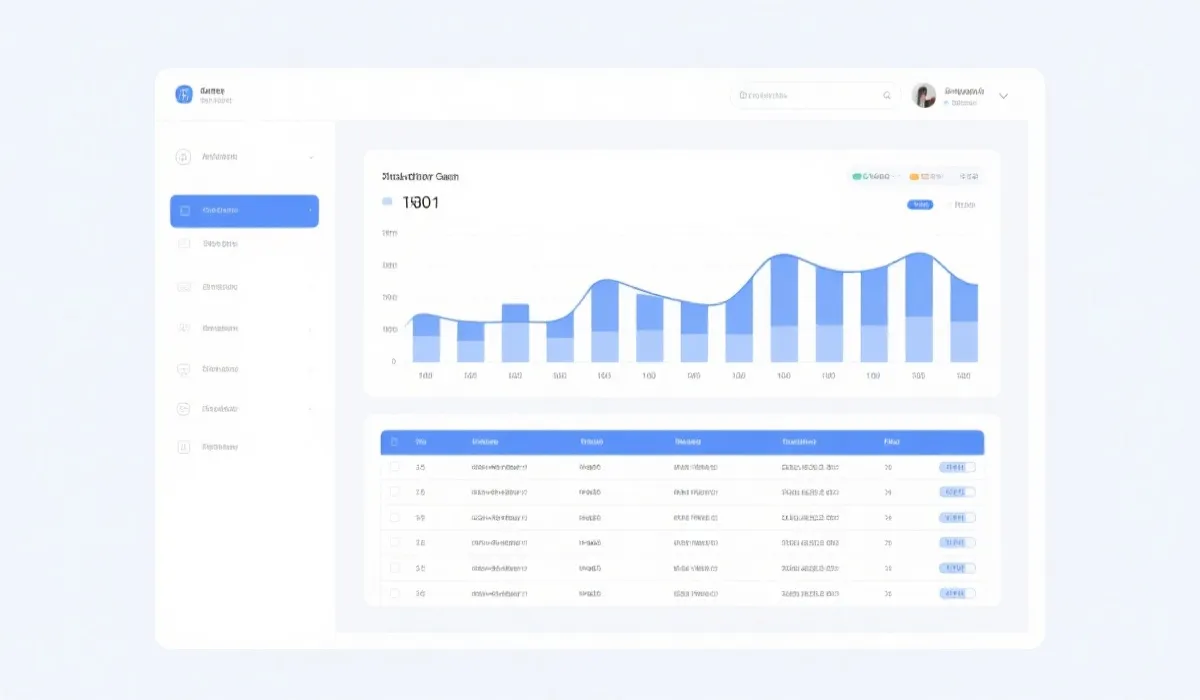
Task: Expand the user account dropdown chevron
Action: coord(1004,96)
